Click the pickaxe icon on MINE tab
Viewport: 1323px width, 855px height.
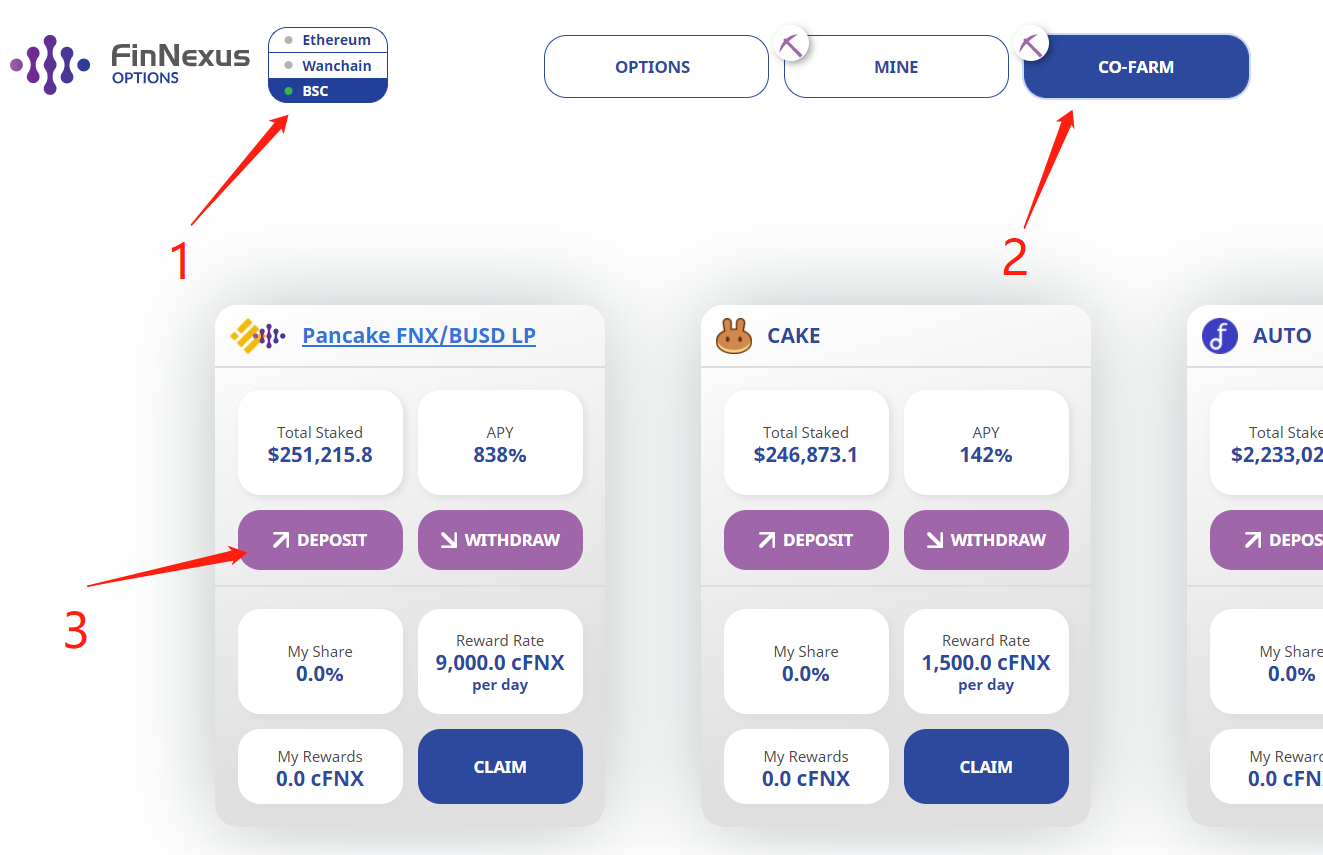tap(792, 45)
